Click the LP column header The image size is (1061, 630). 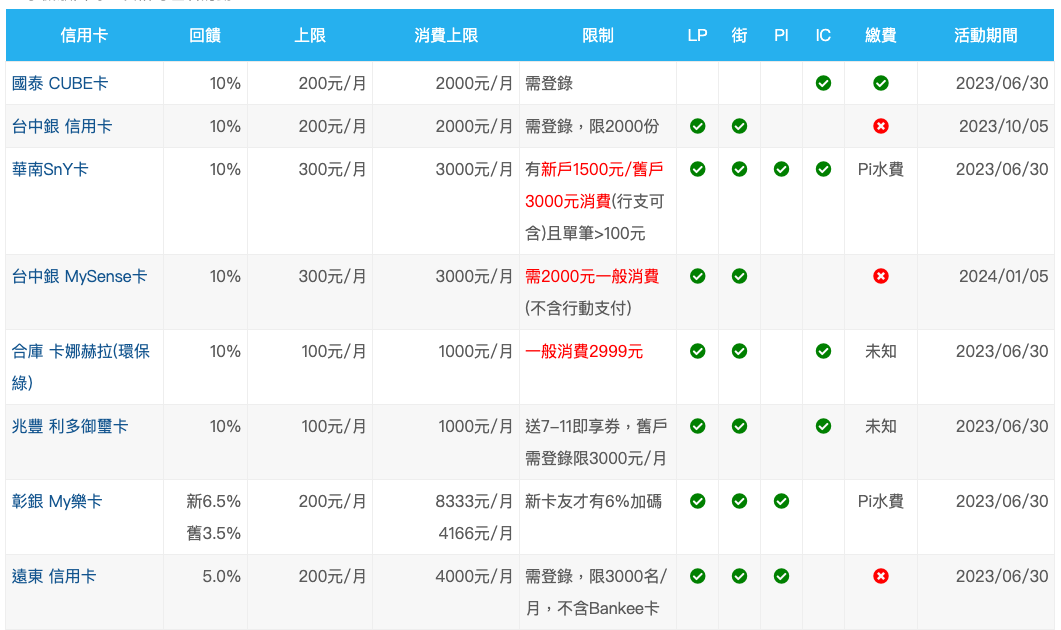[x=698, y=35]
